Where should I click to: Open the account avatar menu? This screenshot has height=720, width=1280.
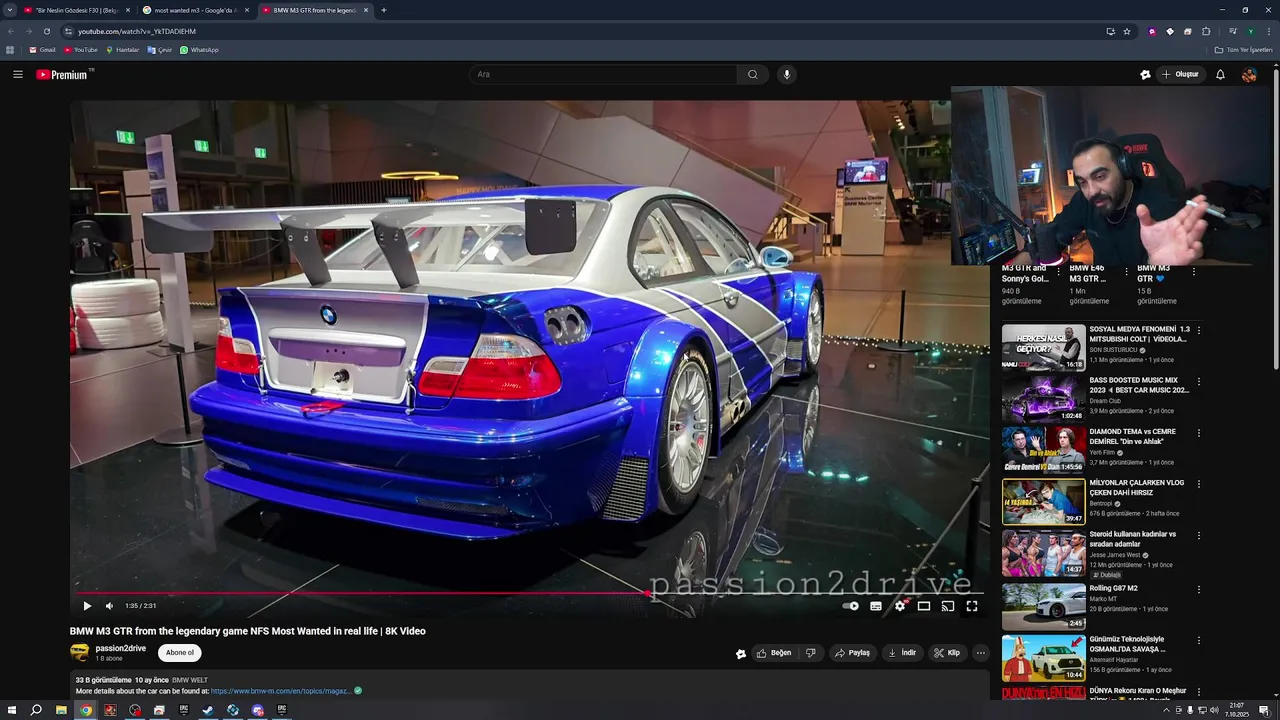[x=1249, y=74]
